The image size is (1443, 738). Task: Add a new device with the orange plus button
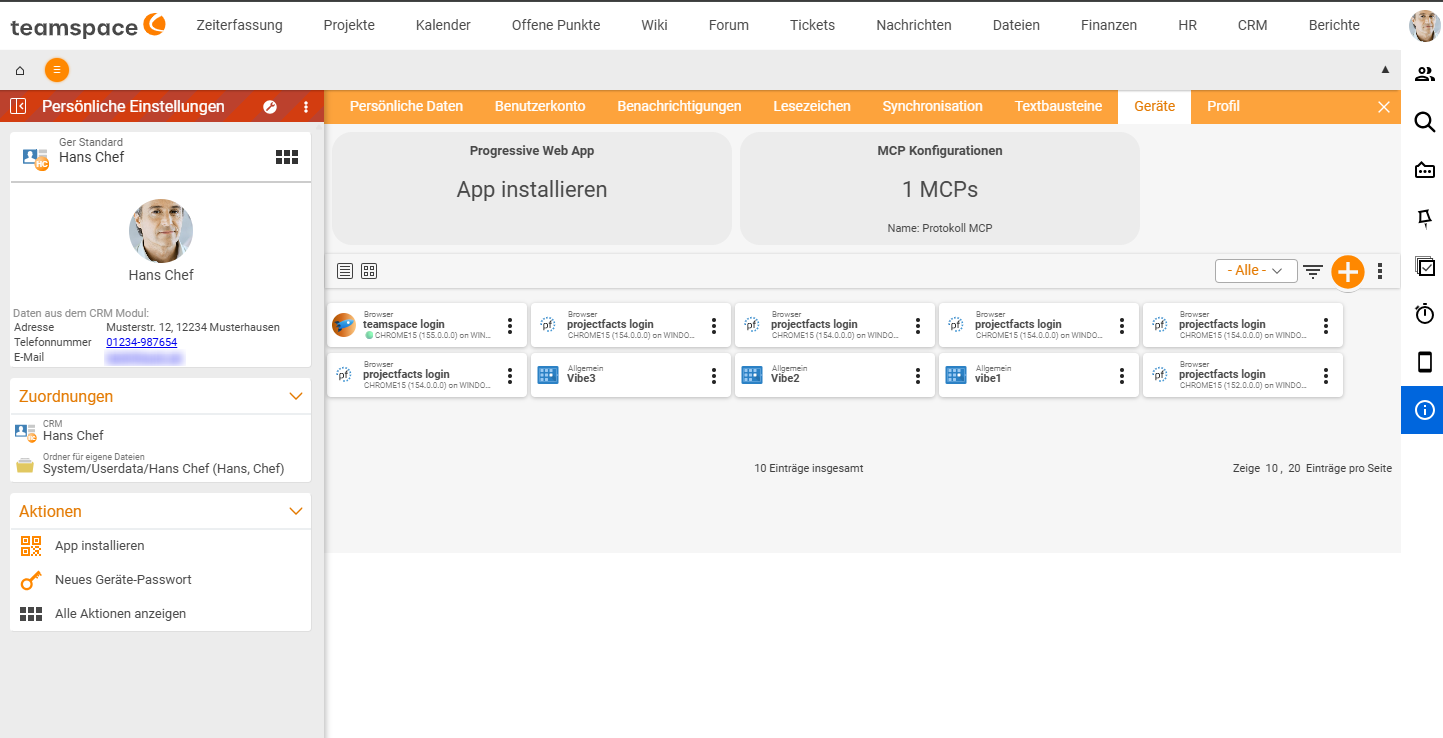click(1348, 271)
